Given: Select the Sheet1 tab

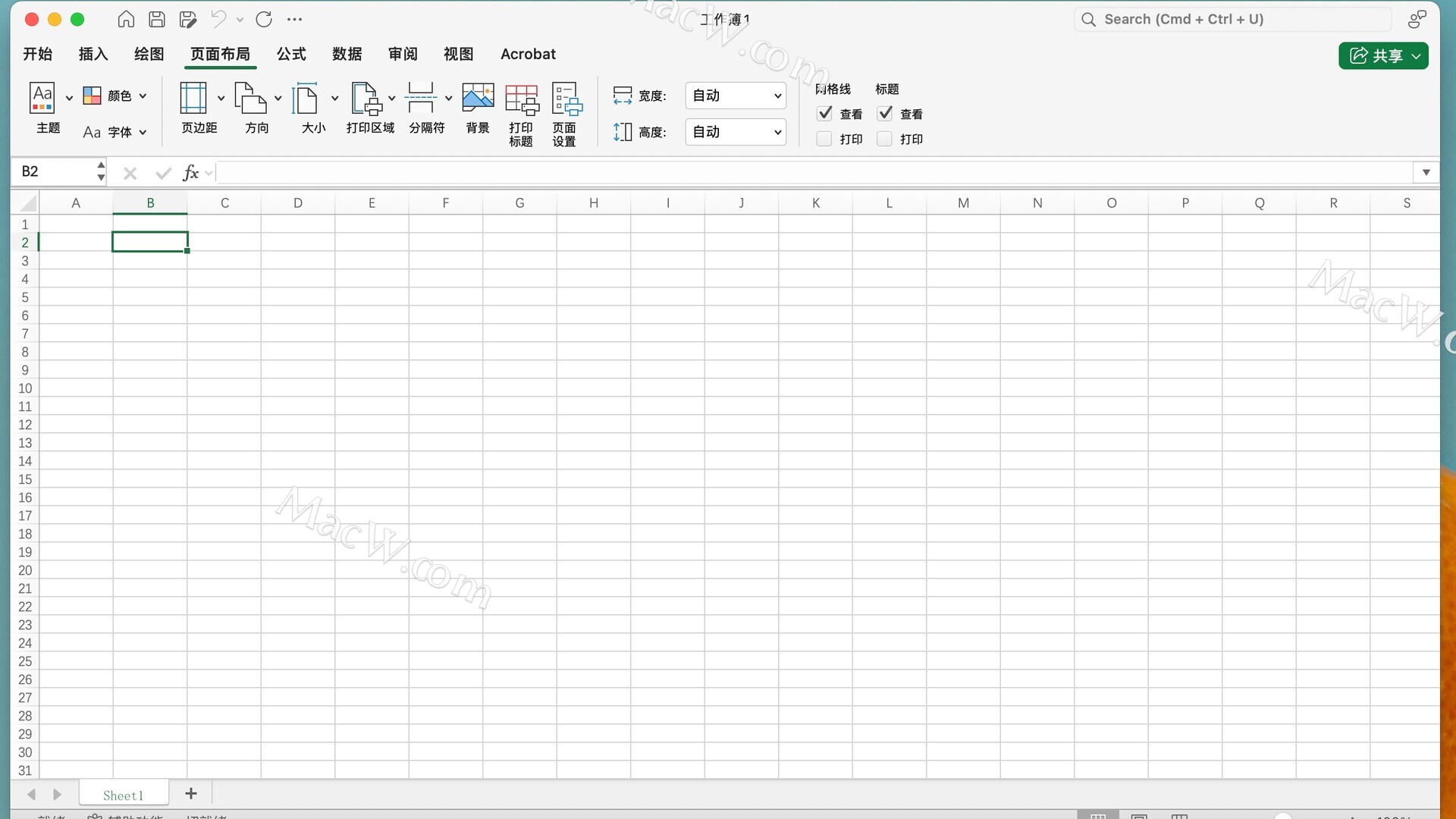Looking at the screenshot, I should (x=123, y=795).
